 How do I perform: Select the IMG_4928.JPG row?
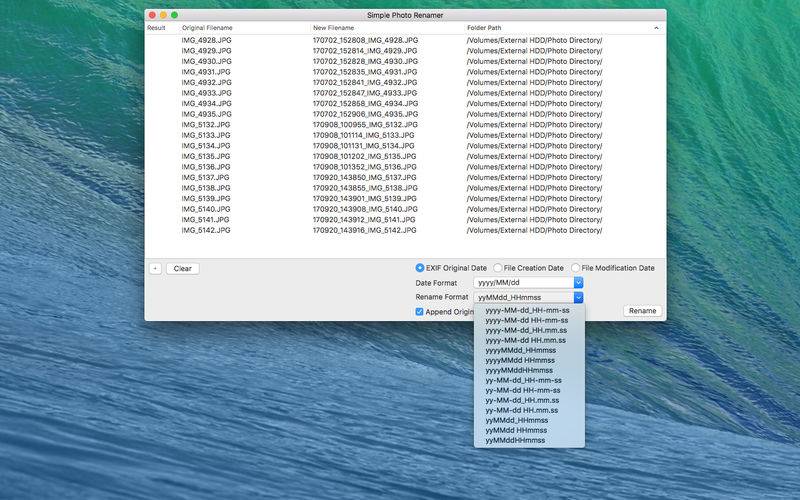[405, 40]
